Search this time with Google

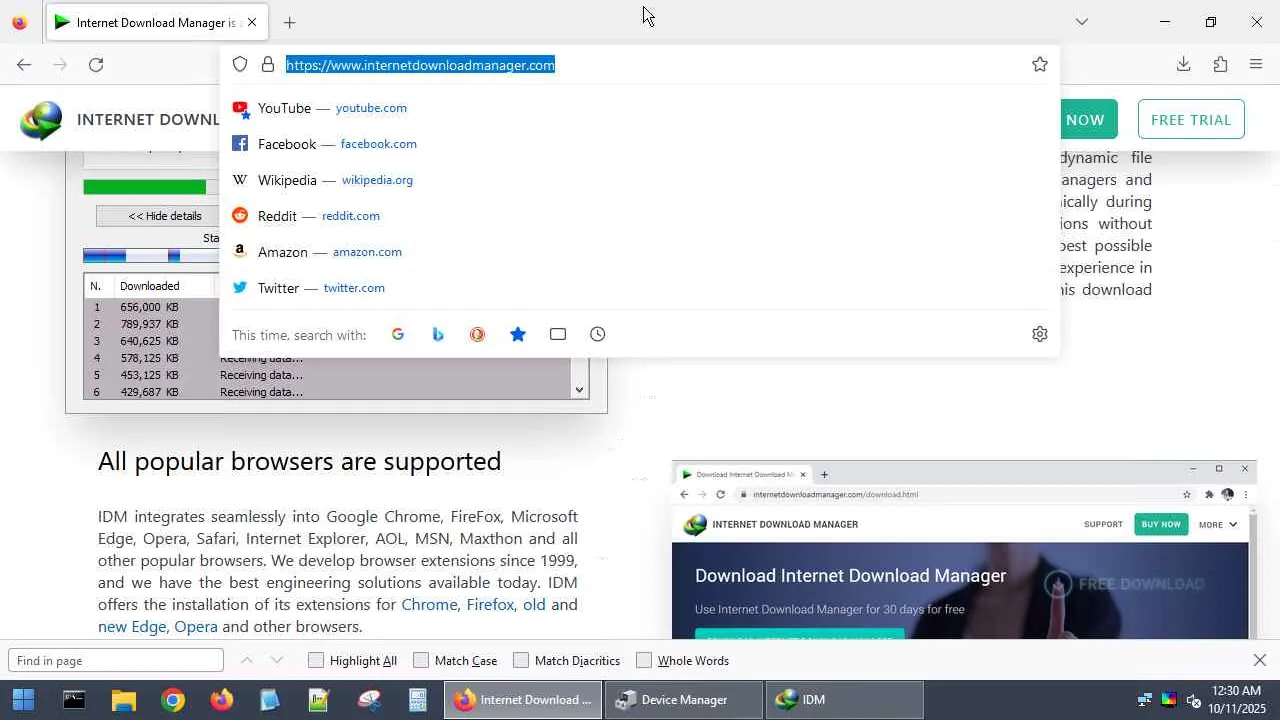[398, 334]
